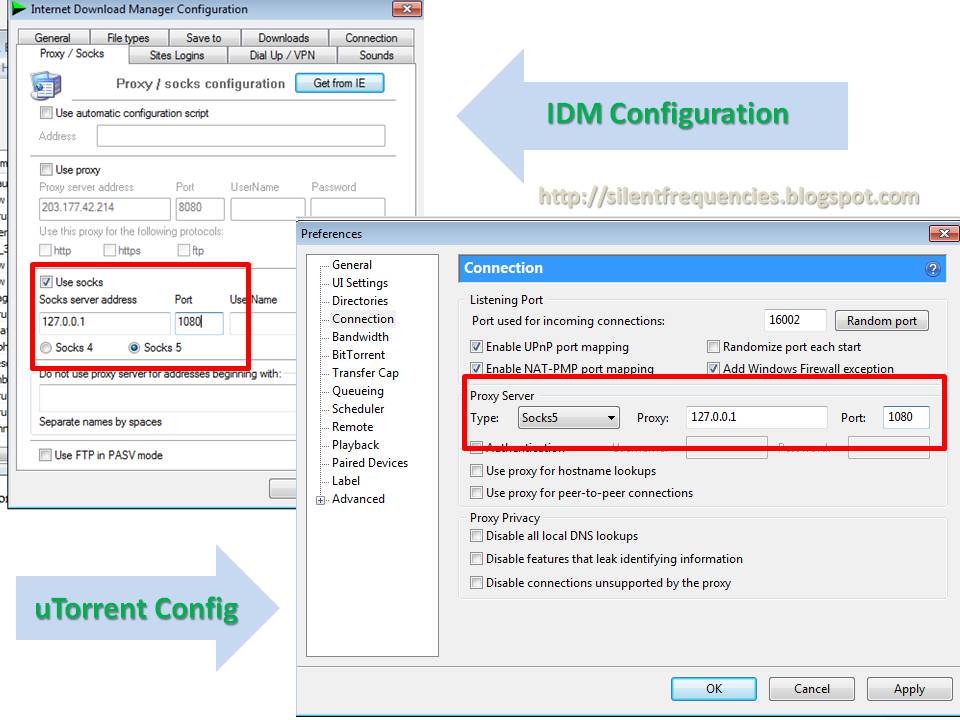Click the IDM socks Port field 1080
960x720 pixels.
click(200, 323)
